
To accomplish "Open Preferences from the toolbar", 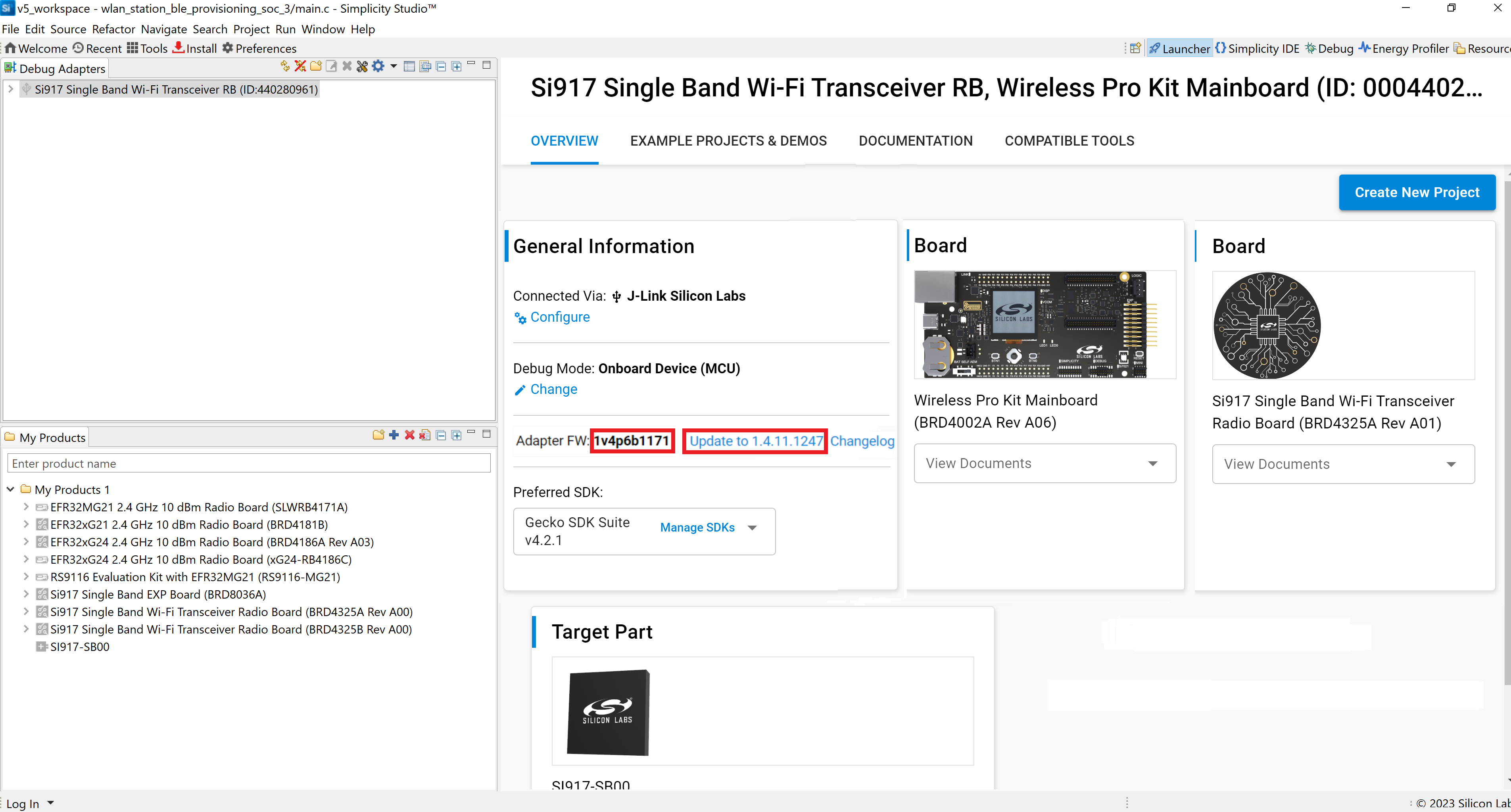I will [259, 48].
